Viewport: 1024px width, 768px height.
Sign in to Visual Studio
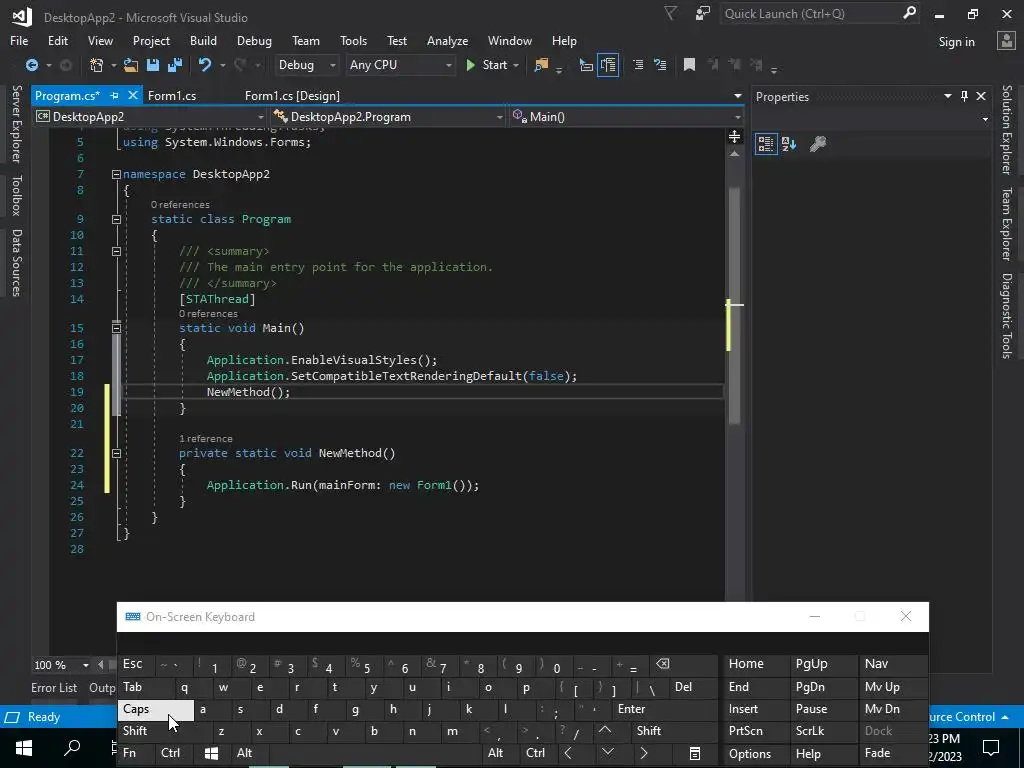[956, 42]
